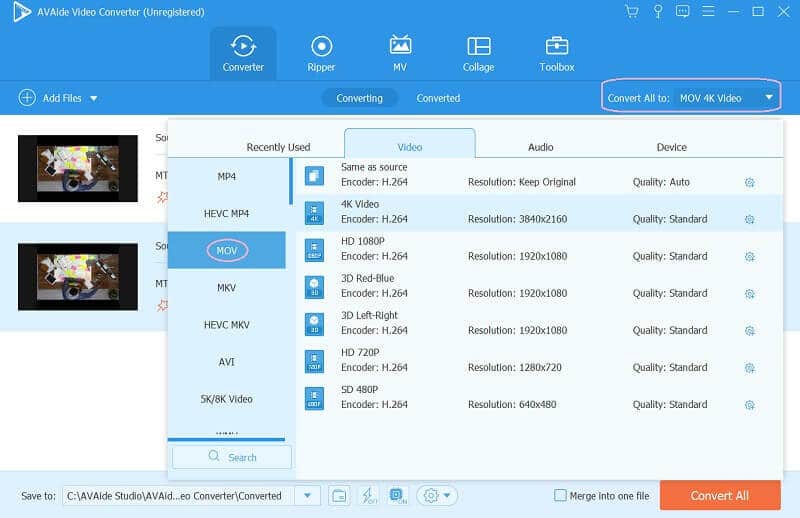This screenshot has width=800, height=518.
Task: Open the hamburger menu icon
Action: (x=708, y=11)
